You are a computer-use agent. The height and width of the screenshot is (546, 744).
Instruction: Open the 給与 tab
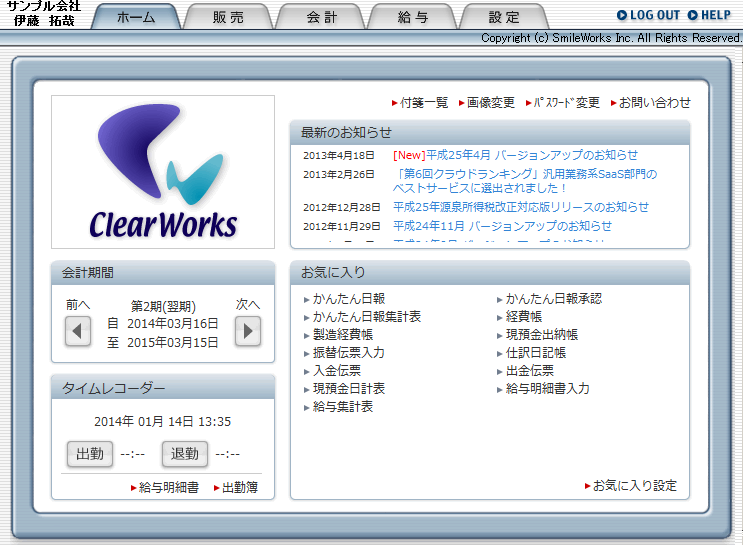coord(413,17)
